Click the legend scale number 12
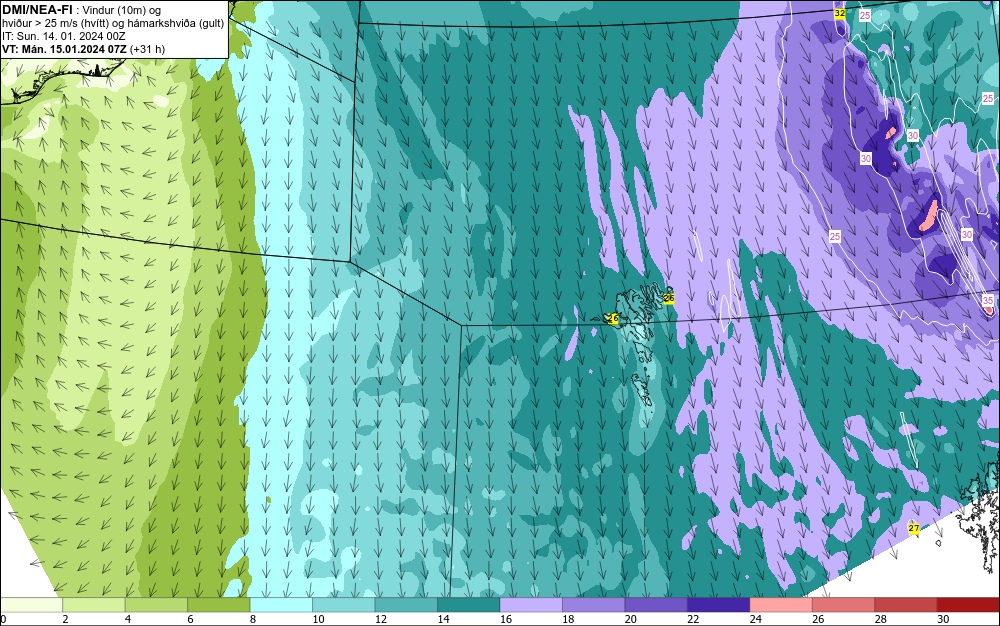This screenshot has height=626, width=1000. pyautogui.click(x=381, y=619)
